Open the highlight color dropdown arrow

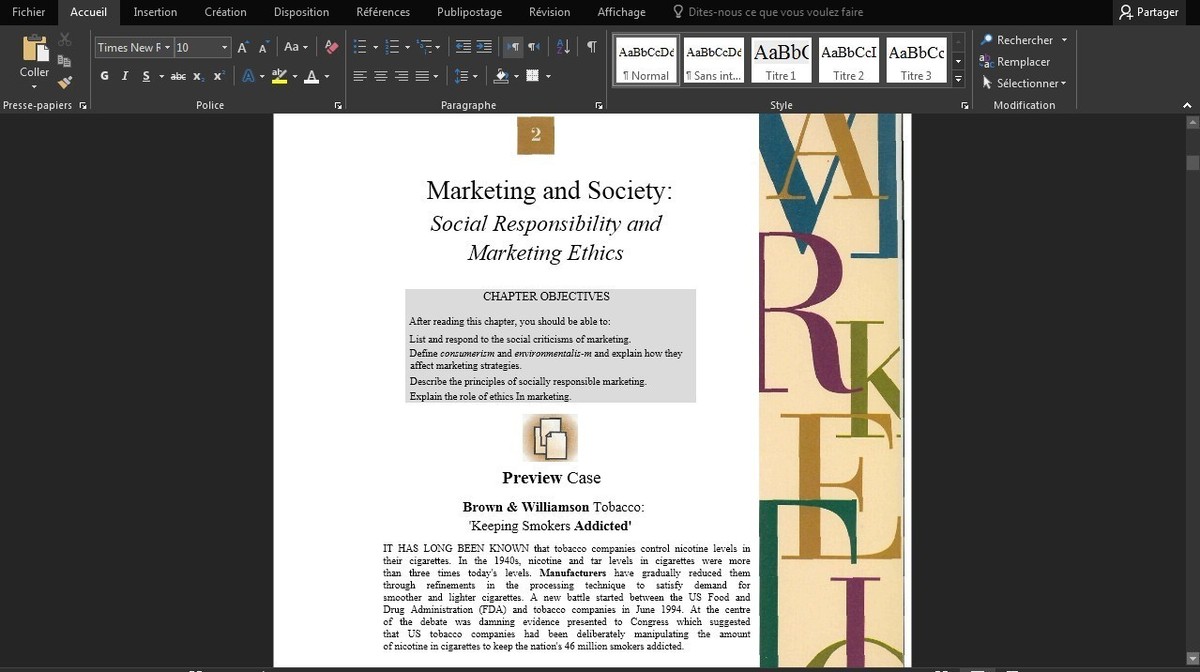click(x=294, y=77)
